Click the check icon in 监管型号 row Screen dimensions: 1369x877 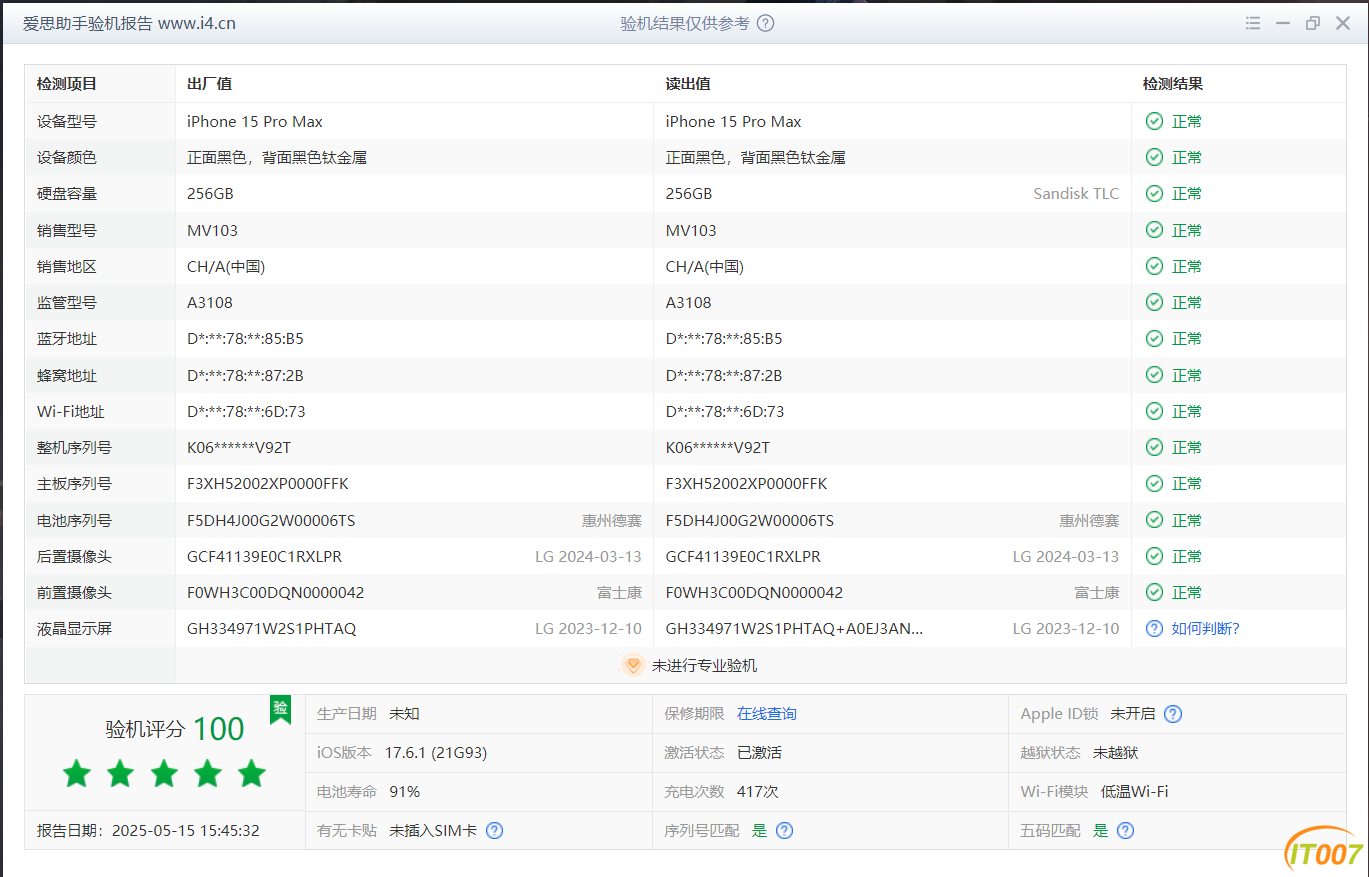click(1154, 303)
